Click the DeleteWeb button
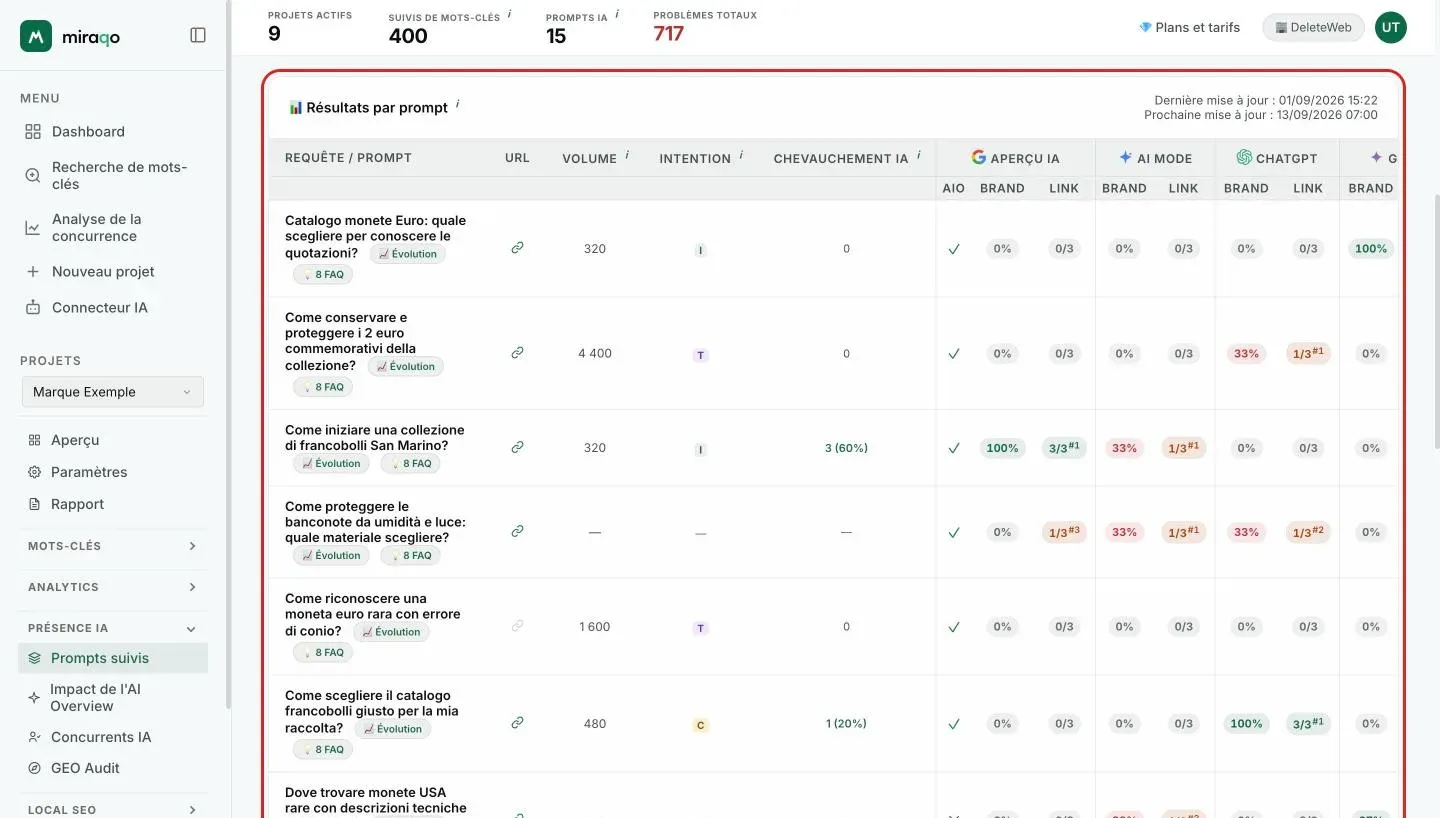Viewport: 1440px width, 818px height. pyautogui.click(x=1313, y=27)
